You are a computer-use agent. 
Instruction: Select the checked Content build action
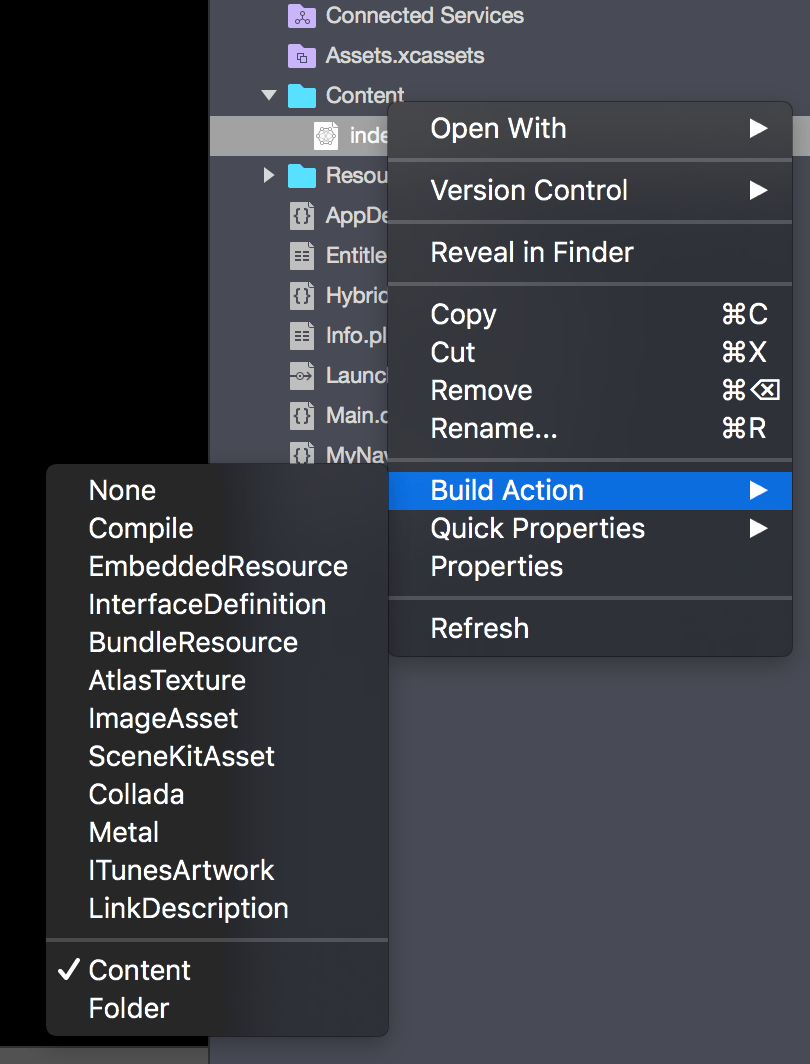[139, 969]
